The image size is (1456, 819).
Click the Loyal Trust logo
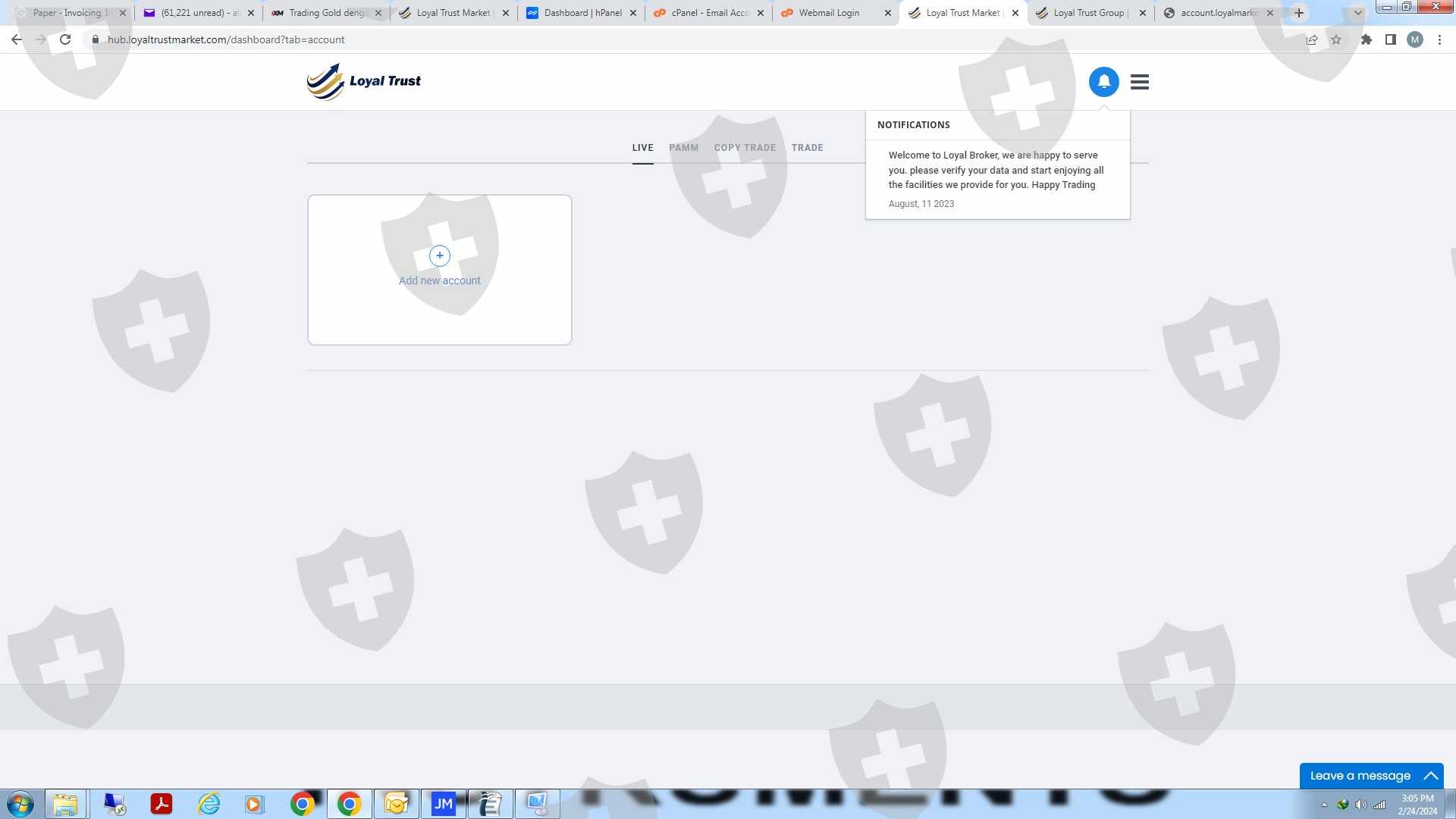364,81
